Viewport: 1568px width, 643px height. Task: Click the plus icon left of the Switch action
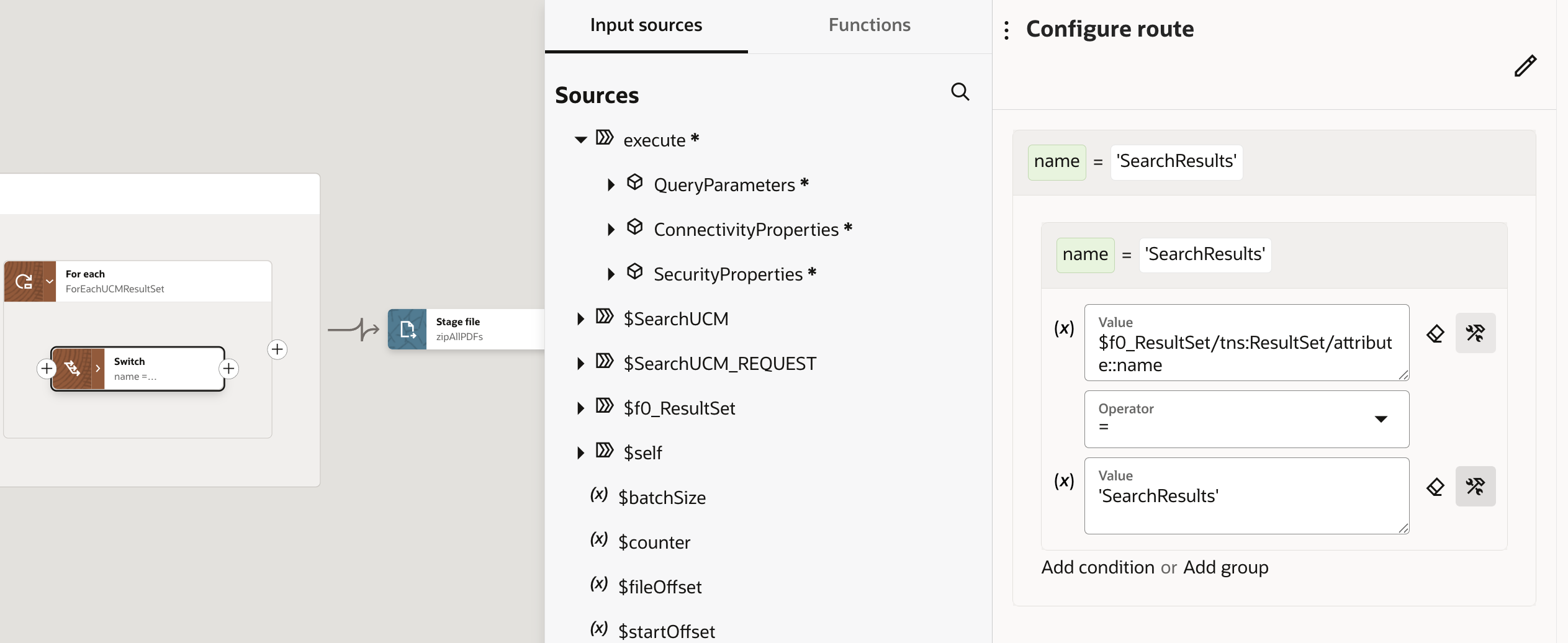tap(47, 368)
